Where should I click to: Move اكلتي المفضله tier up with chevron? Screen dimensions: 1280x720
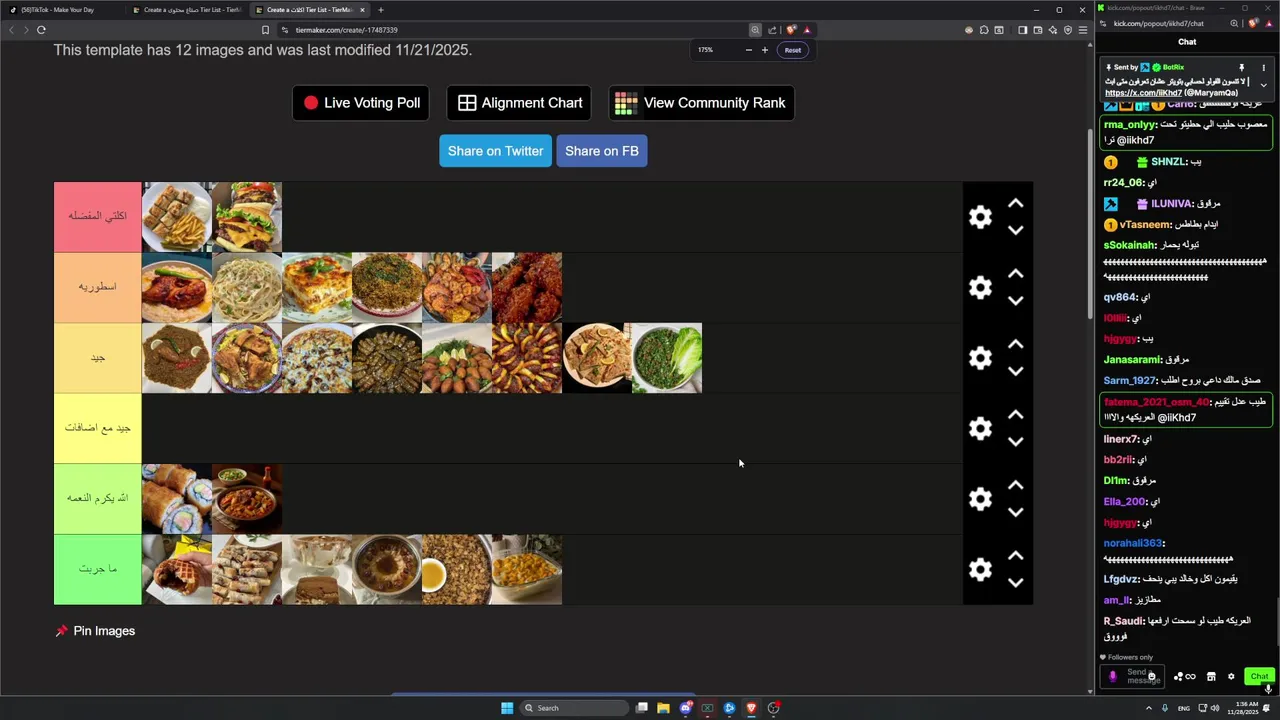[1015, 203]
